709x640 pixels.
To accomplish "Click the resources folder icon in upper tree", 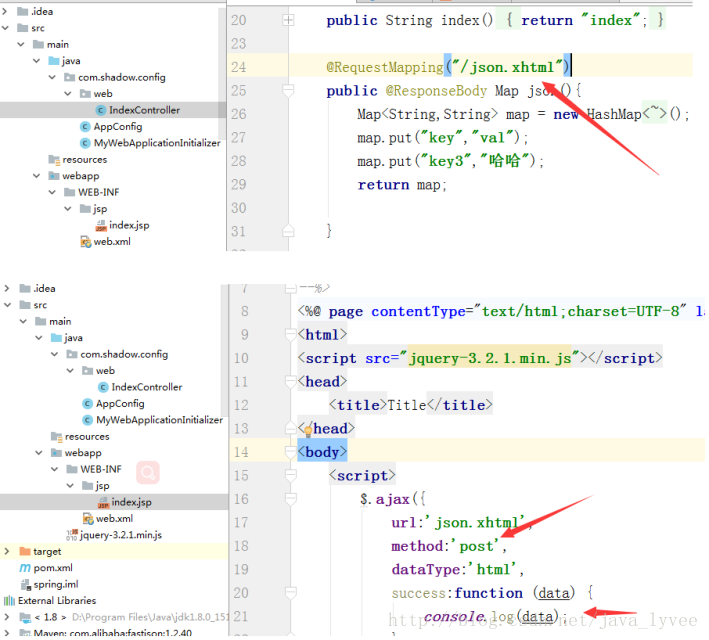I will point(54,160).
